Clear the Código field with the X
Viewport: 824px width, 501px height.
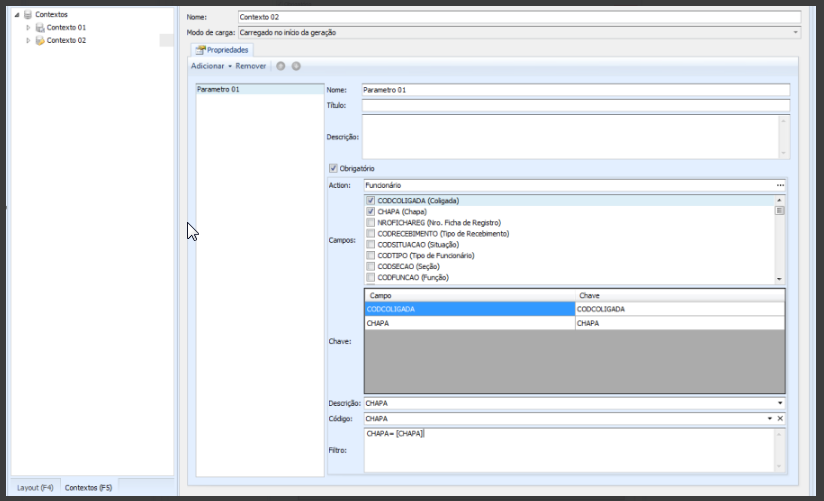tap(780, 419)
